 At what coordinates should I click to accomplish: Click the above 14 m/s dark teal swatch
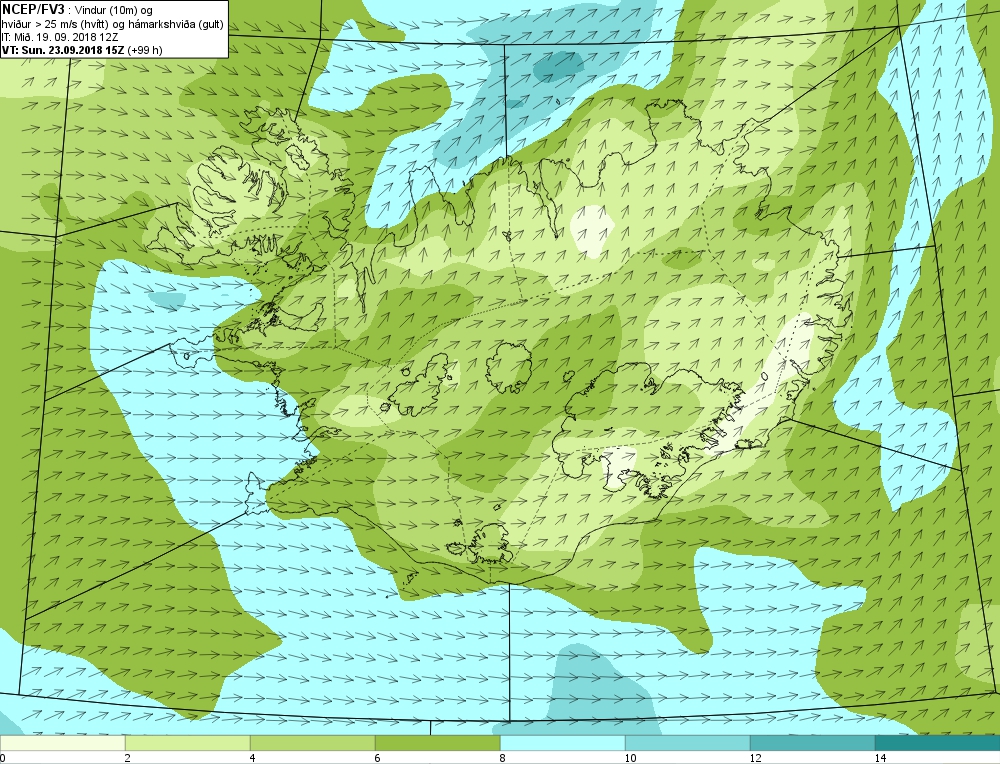pos(938,744)
